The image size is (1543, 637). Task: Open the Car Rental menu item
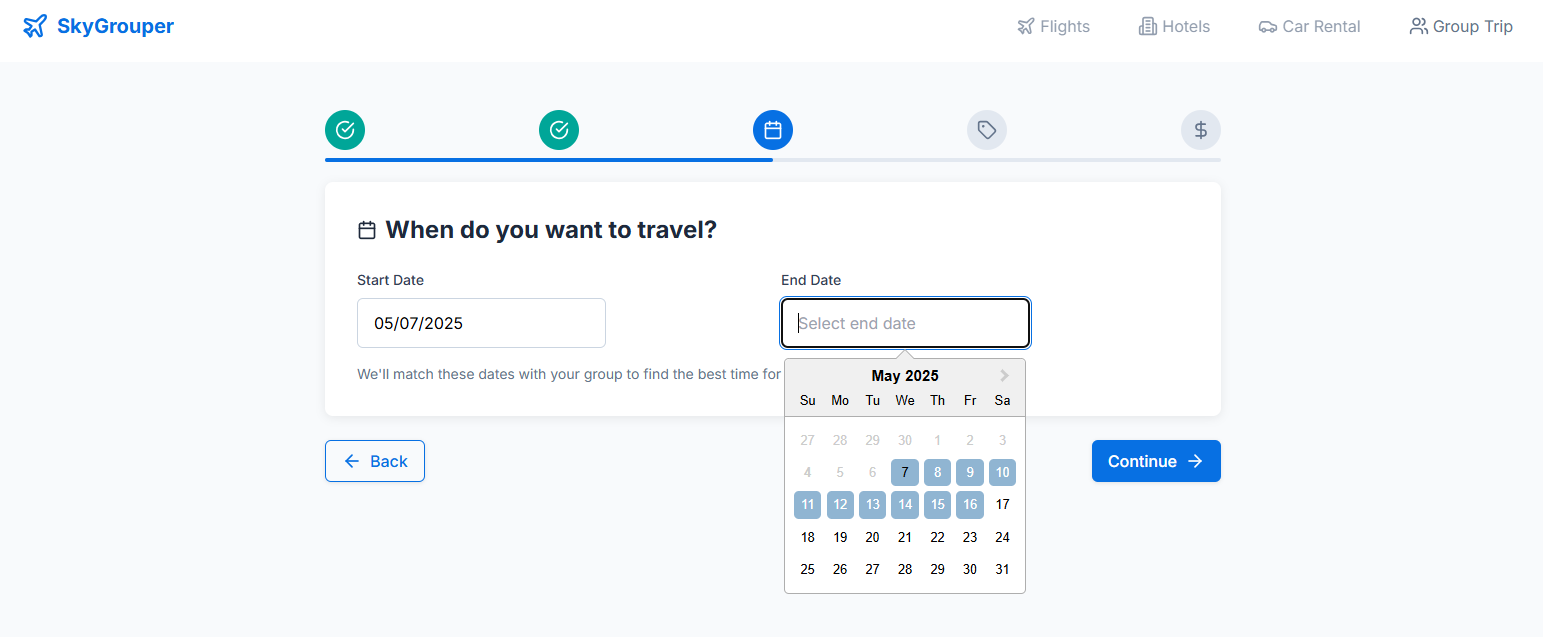point(1309,27)
